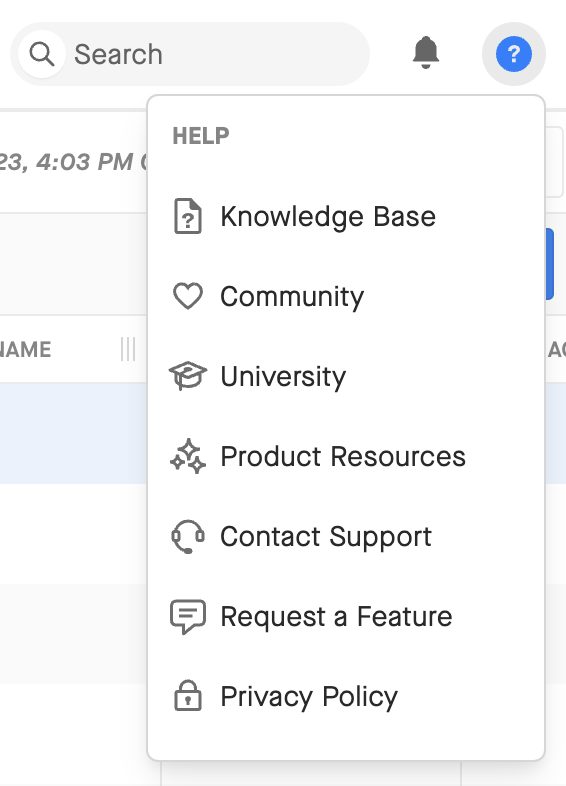The width and height of the screenshot is (566, 786).
Task: Click the Community heart icon
Action: click(187, 296)
